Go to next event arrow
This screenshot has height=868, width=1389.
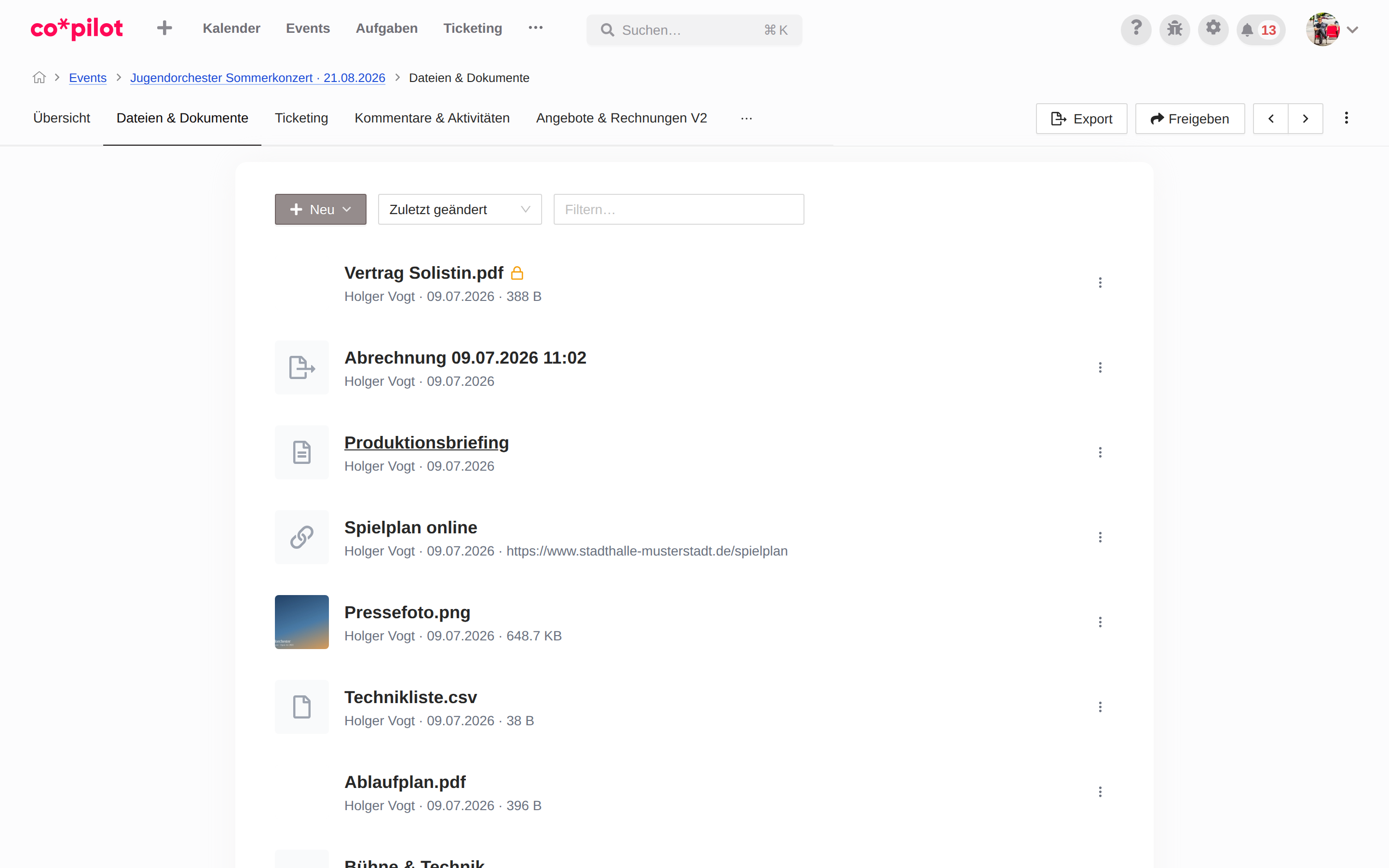point(1305,119)
